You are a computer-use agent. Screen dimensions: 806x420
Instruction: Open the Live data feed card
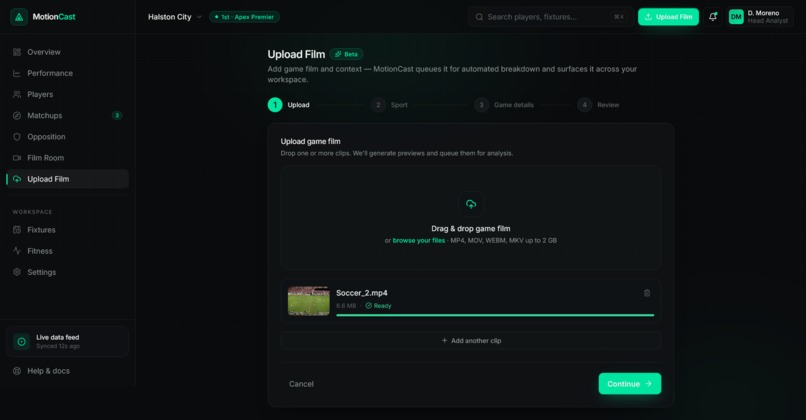[x=67, y=341]
